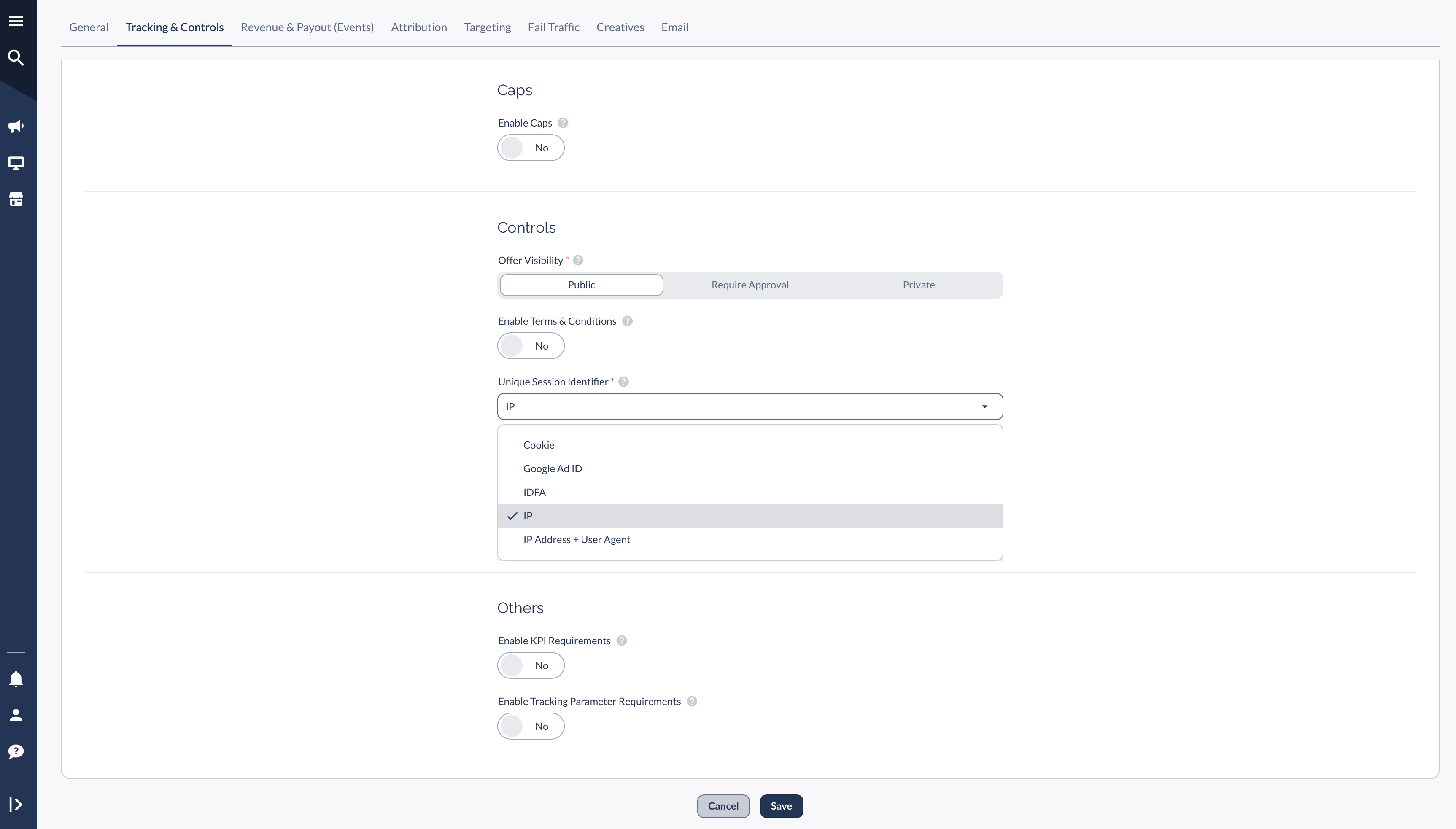Screen dimensions: 1456x829
Task: Click the Save button
Action: tap(781, 806)
